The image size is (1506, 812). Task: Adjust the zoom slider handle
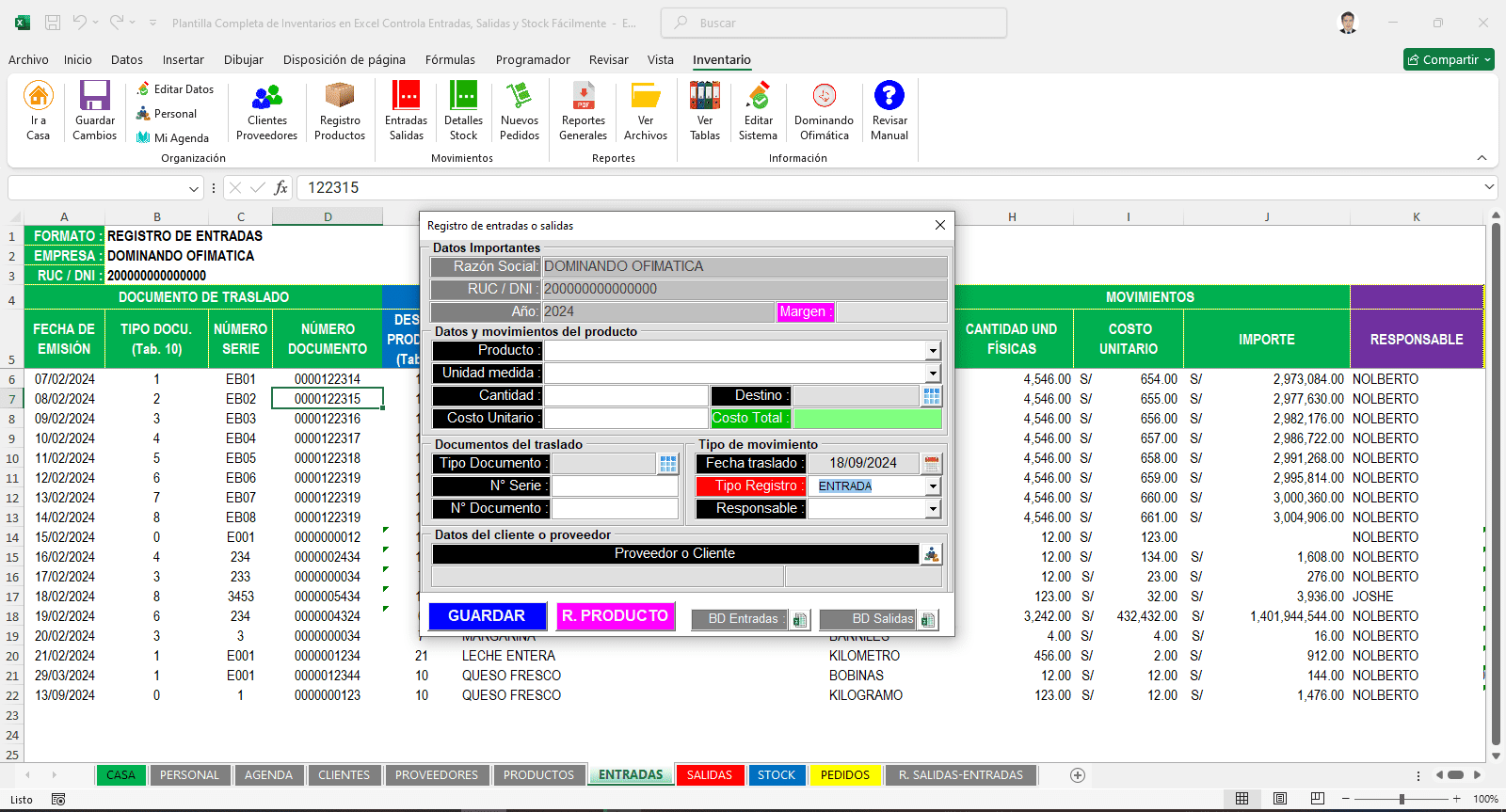(x=1402, y=799)
